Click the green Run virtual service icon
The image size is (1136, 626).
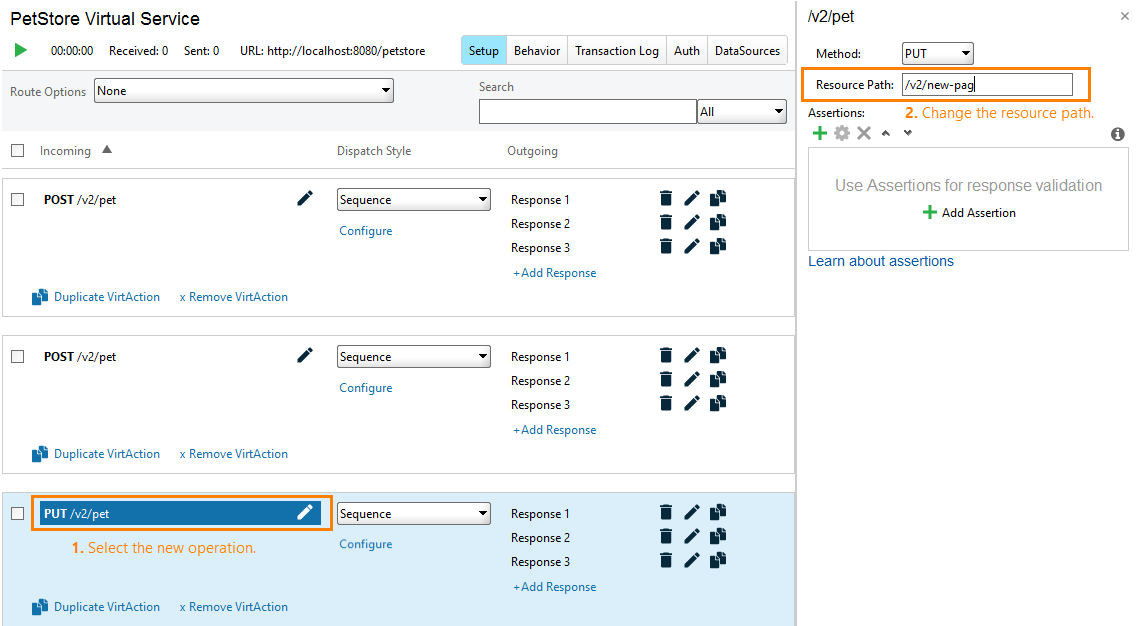pos(21,50)
